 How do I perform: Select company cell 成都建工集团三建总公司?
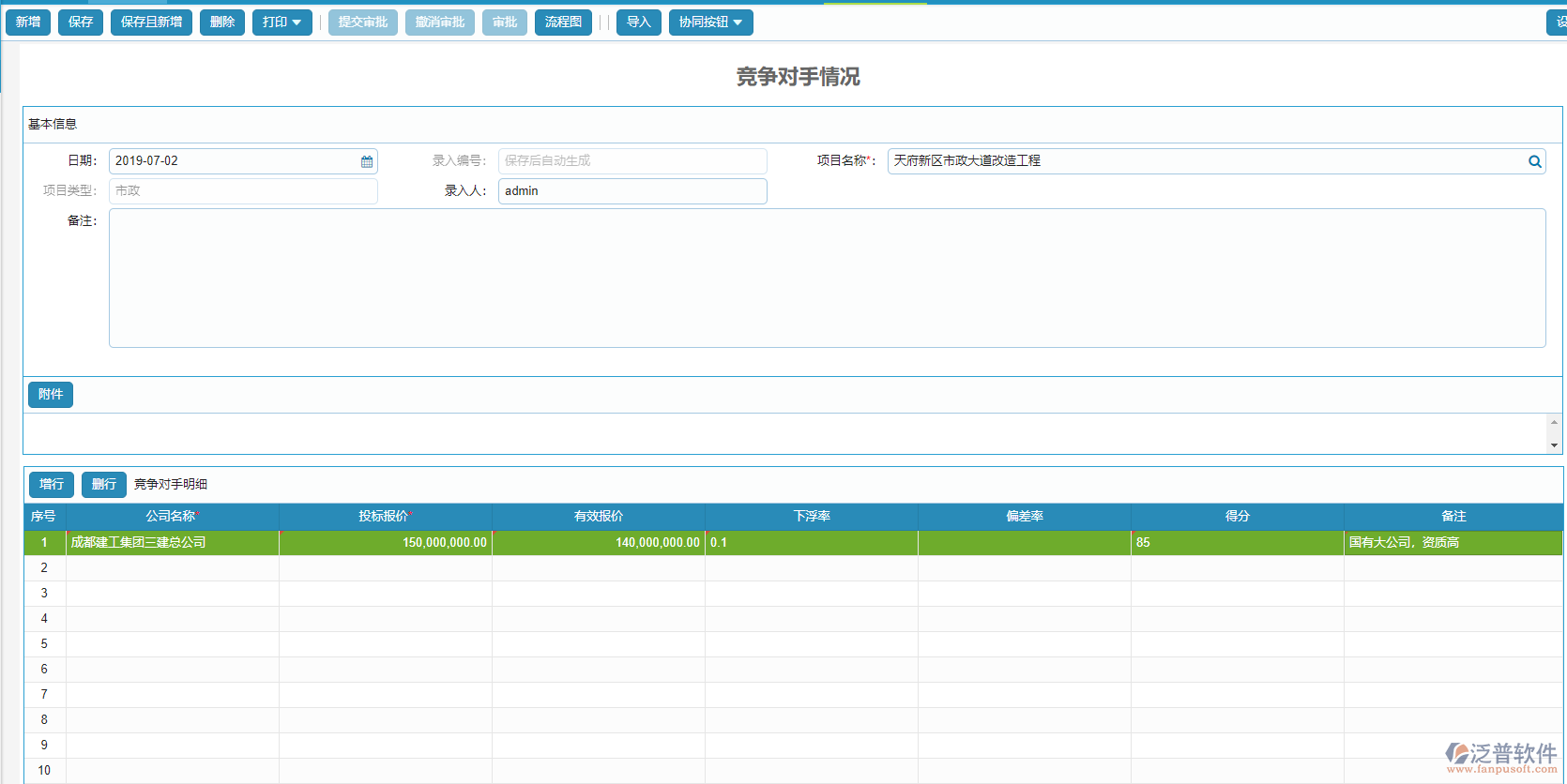pos(172,543)
